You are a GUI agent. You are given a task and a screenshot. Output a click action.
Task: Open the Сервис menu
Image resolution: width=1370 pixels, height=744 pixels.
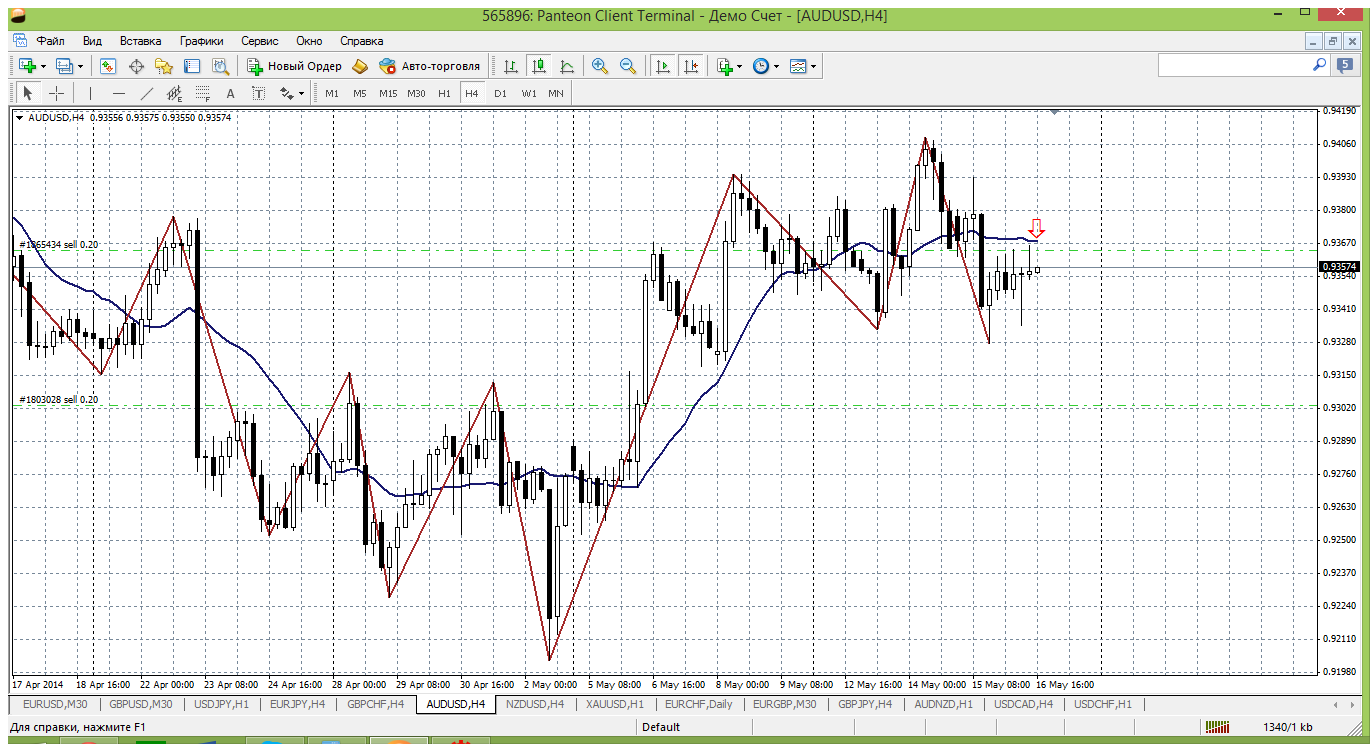point(260,41)
